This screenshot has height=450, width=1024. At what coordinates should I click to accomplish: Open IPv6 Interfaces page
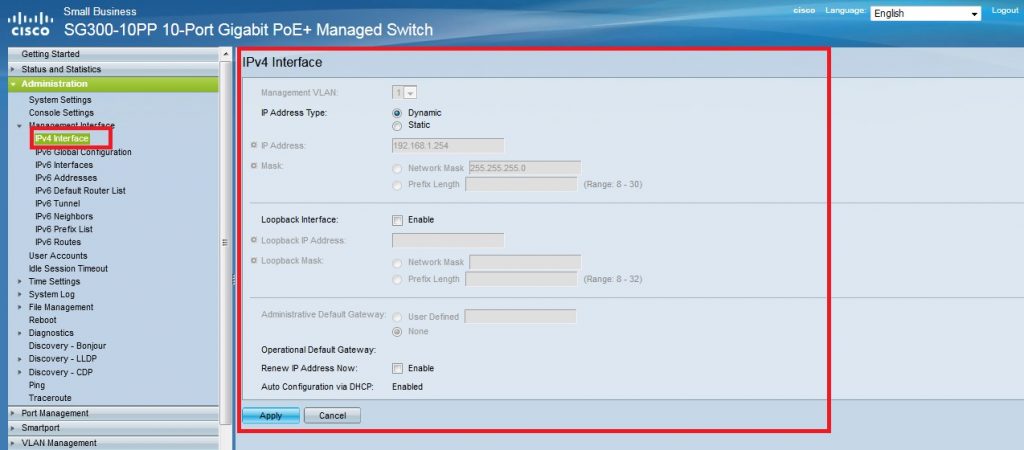click(64, 165)
